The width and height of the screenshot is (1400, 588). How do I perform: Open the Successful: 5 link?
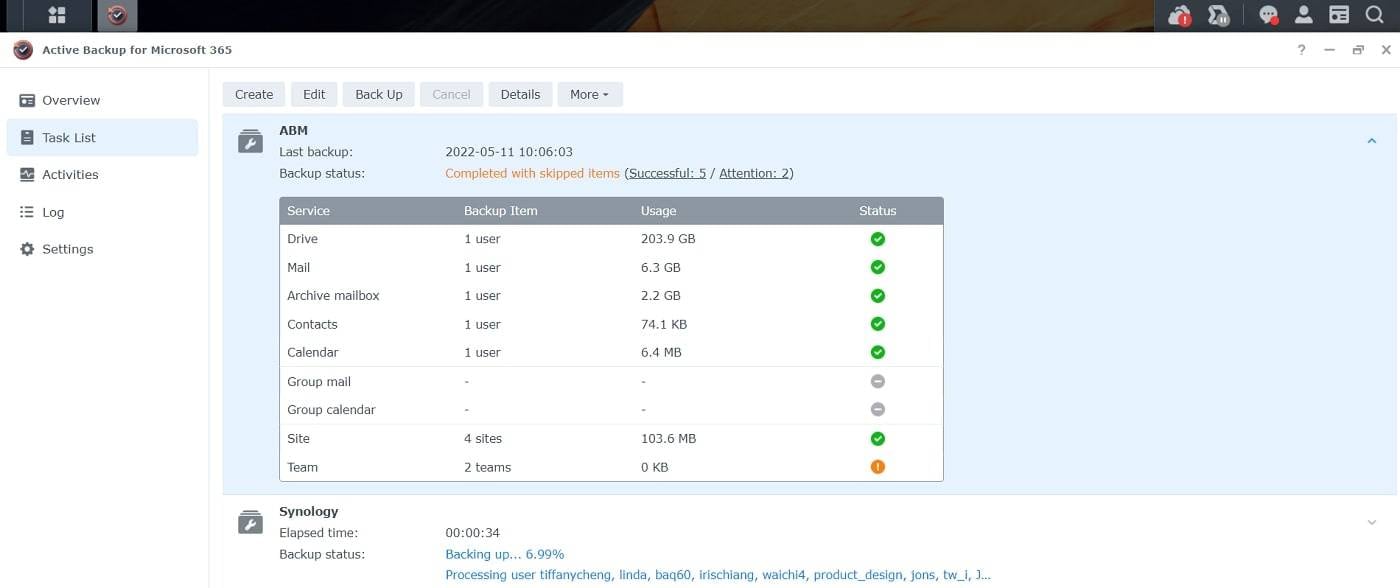667,173
